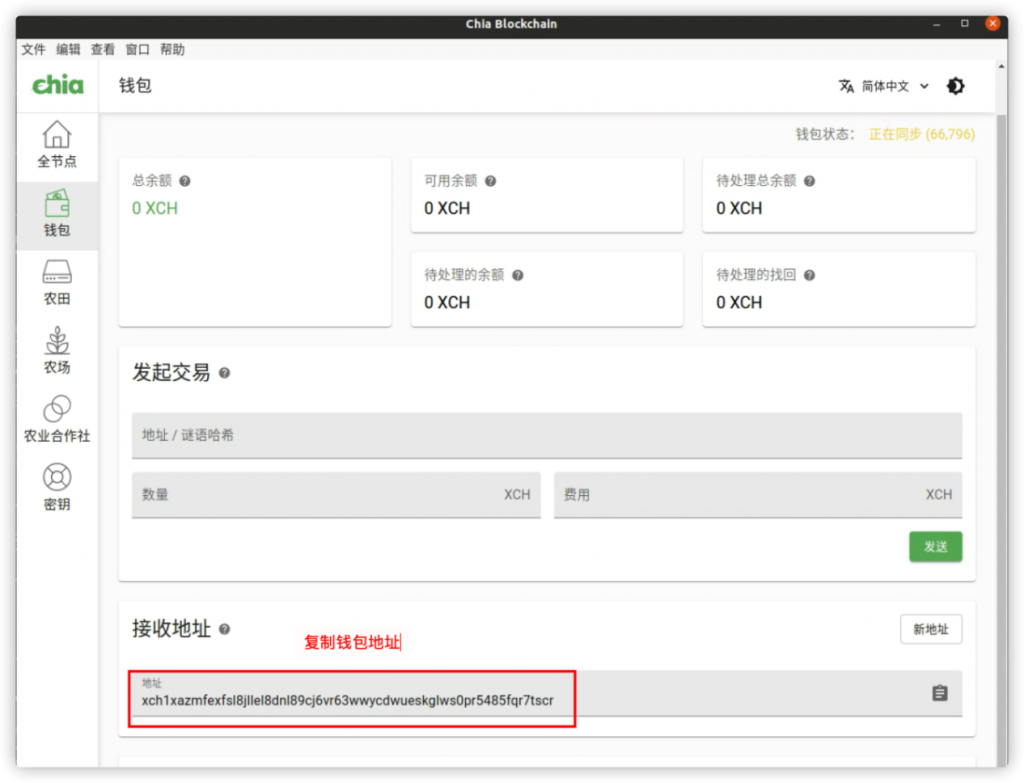Click the 地址 / 谜语哈希 input field

tap(546, 436)
